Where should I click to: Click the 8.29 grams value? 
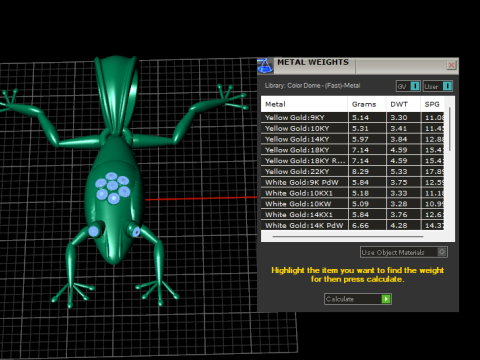(360, 172)
